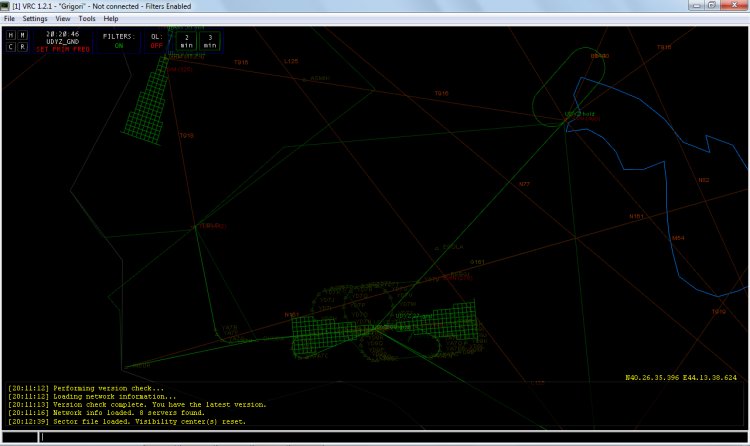Click the callsign box left of command line
The height and width of the screenshot is (446, 750).
tap(20, 436)
